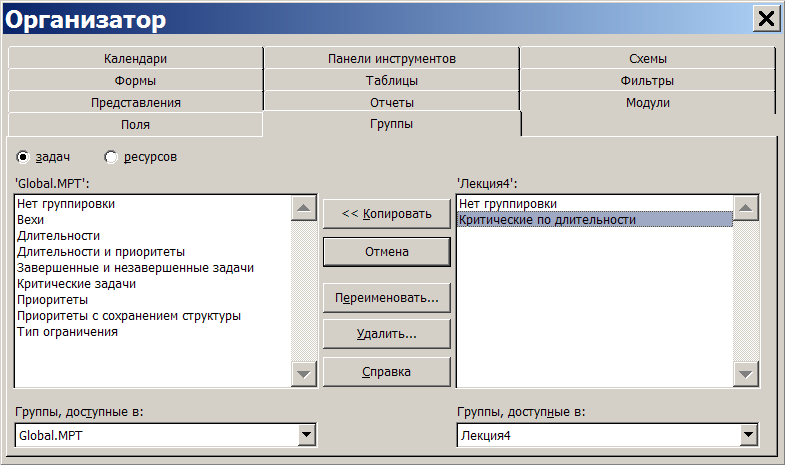Select Критические по длительности entry
The height and width of the screenshot is (465, 785).
595,220
